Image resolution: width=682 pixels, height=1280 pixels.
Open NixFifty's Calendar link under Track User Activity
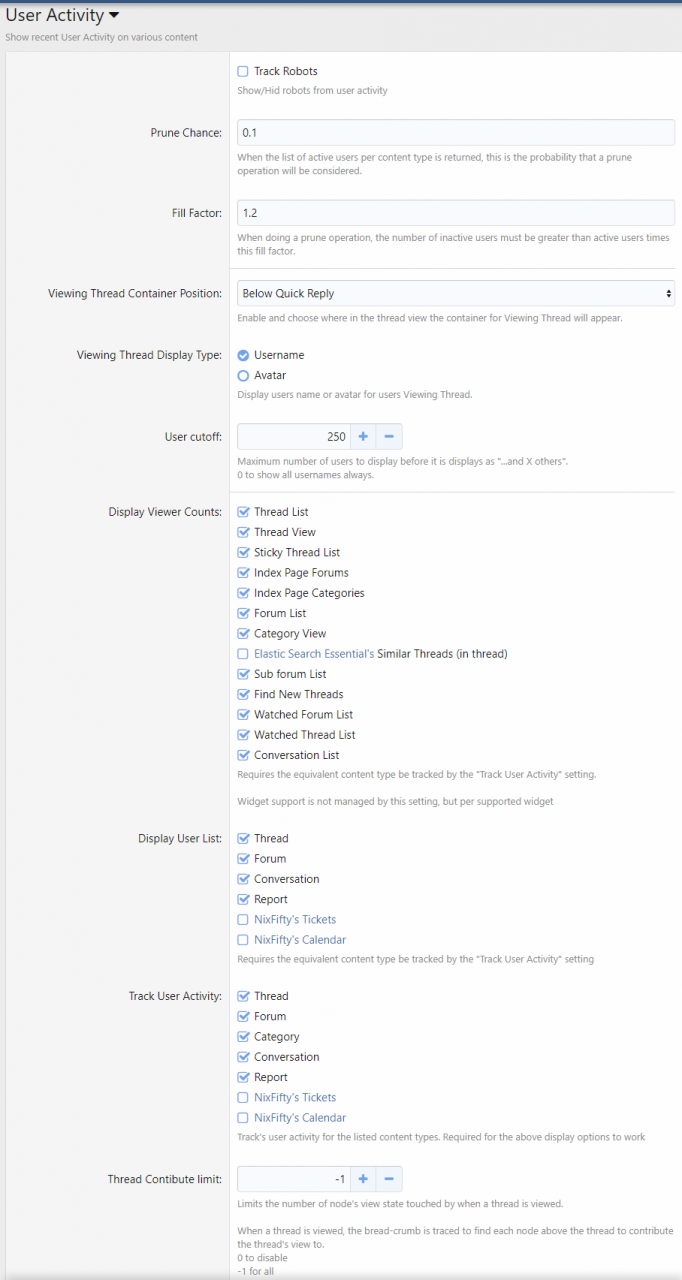[x=300, y=1118]
